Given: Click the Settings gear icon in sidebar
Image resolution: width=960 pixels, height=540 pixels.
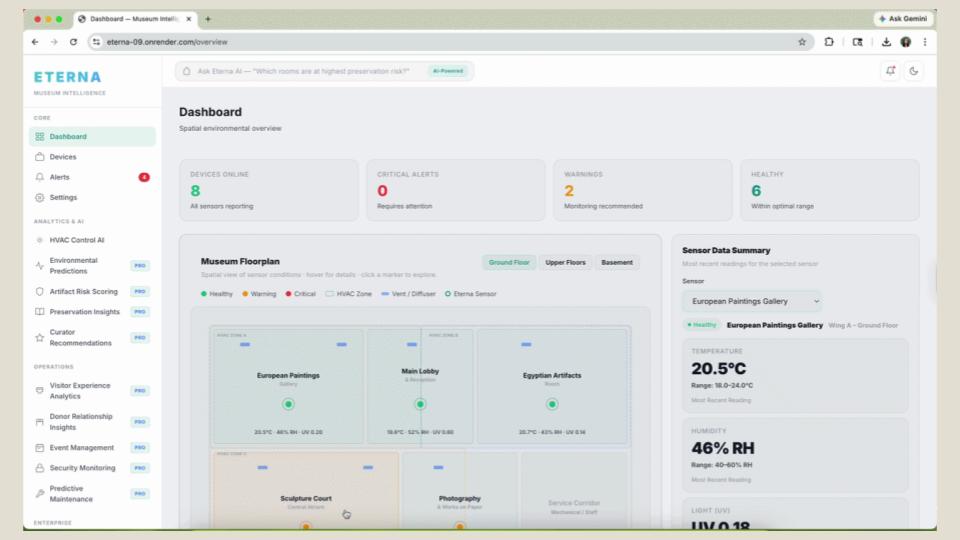Looking at the screenshot, I should pos(40,197).
